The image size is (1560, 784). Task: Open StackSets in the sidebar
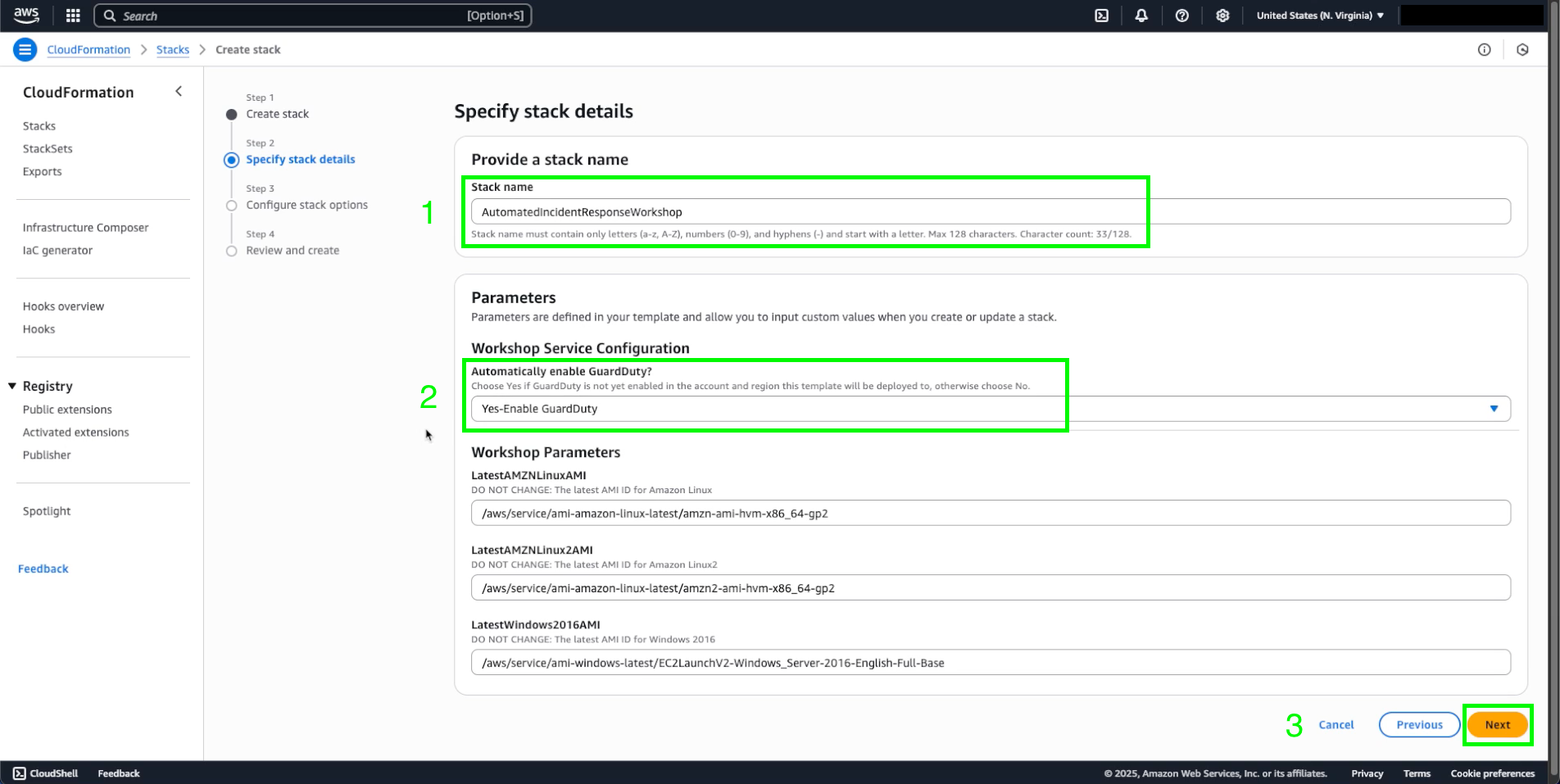point(48,149)
